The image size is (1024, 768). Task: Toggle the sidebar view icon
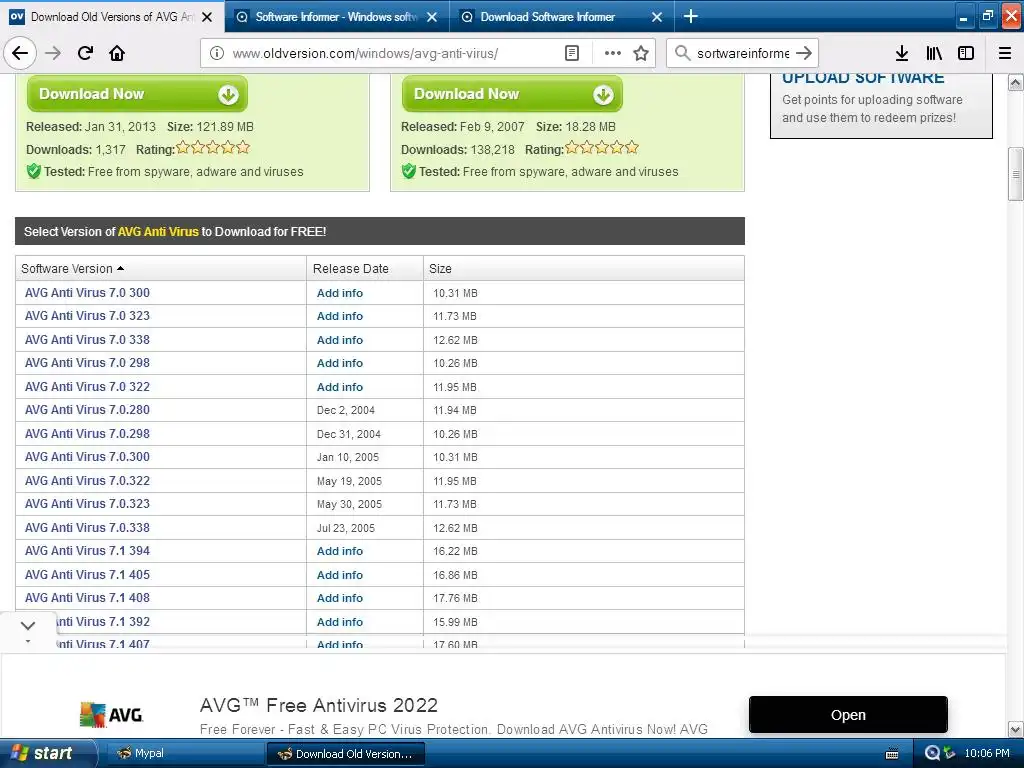tap(966, 53)
